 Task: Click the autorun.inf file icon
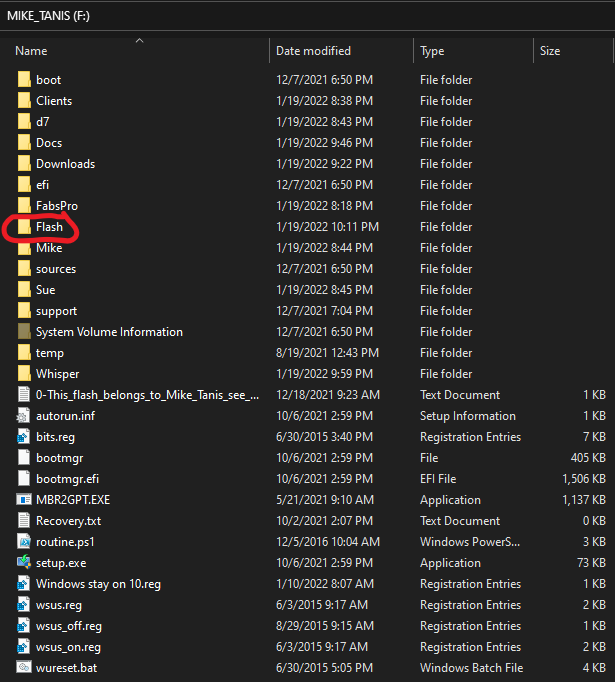(23, 416)
